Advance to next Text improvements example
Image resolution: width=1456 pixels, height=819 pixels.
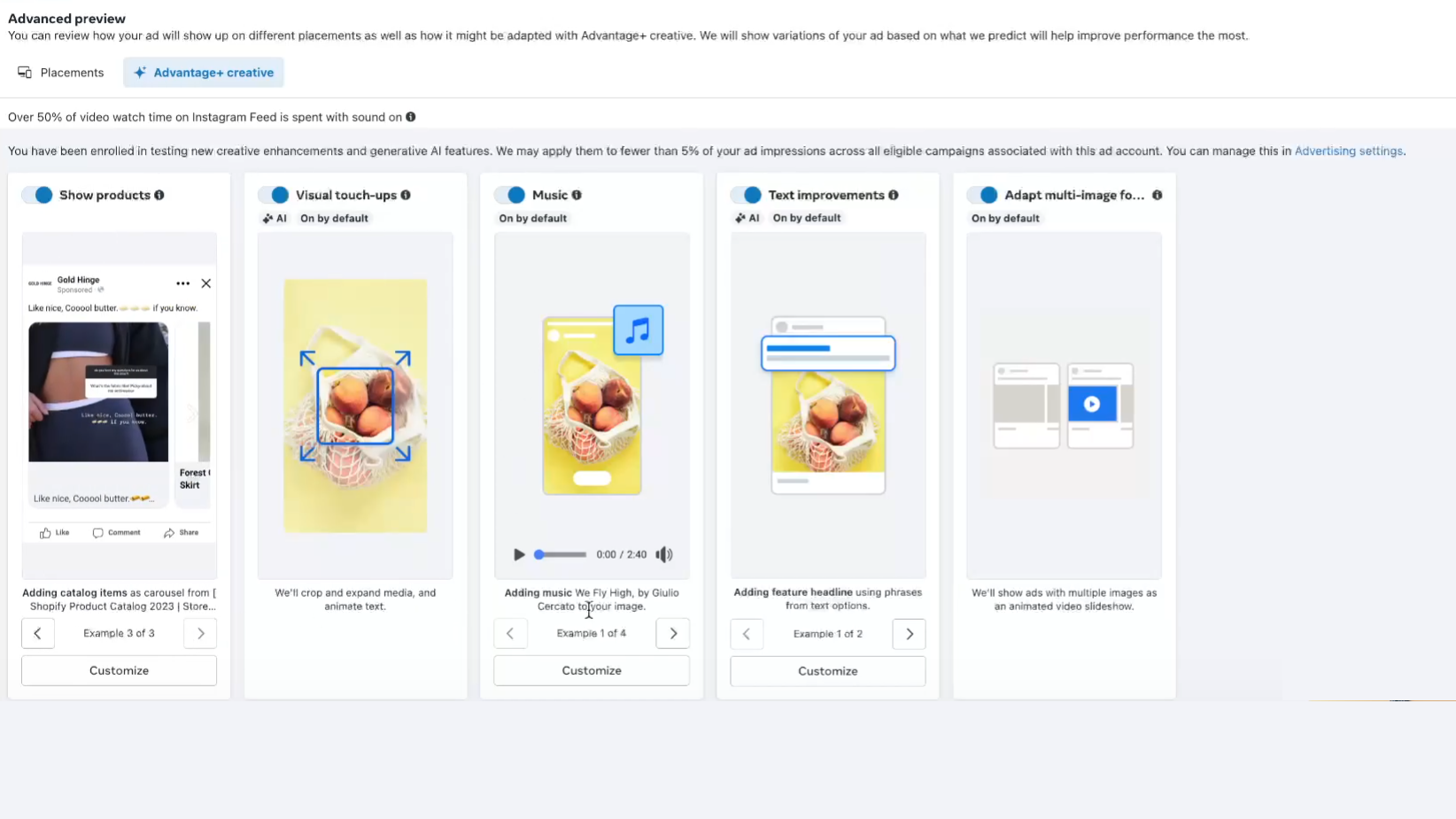[910, 634]
